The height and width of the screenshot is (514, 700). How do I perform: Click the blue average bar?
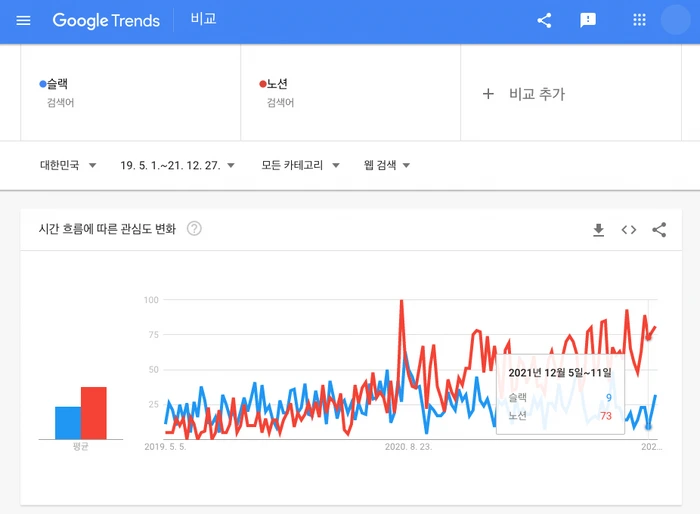[67, 422]
